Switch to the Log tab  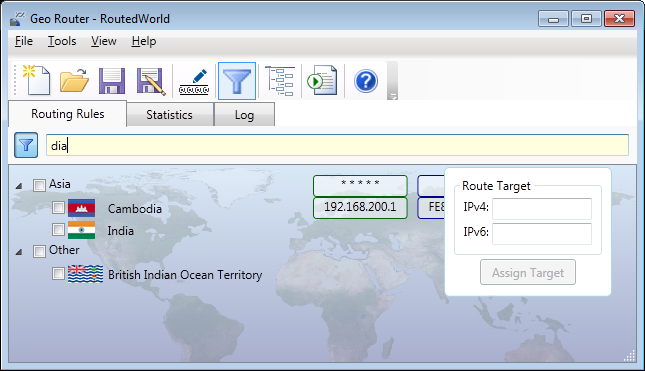pos(244,115)
